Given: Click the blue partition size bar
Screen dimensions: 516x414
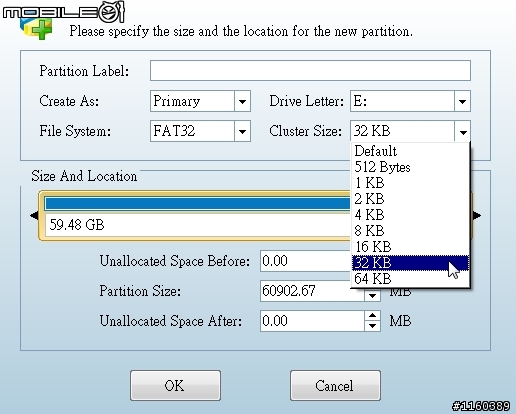Looking at the screenshot, I should pos(198,203).
